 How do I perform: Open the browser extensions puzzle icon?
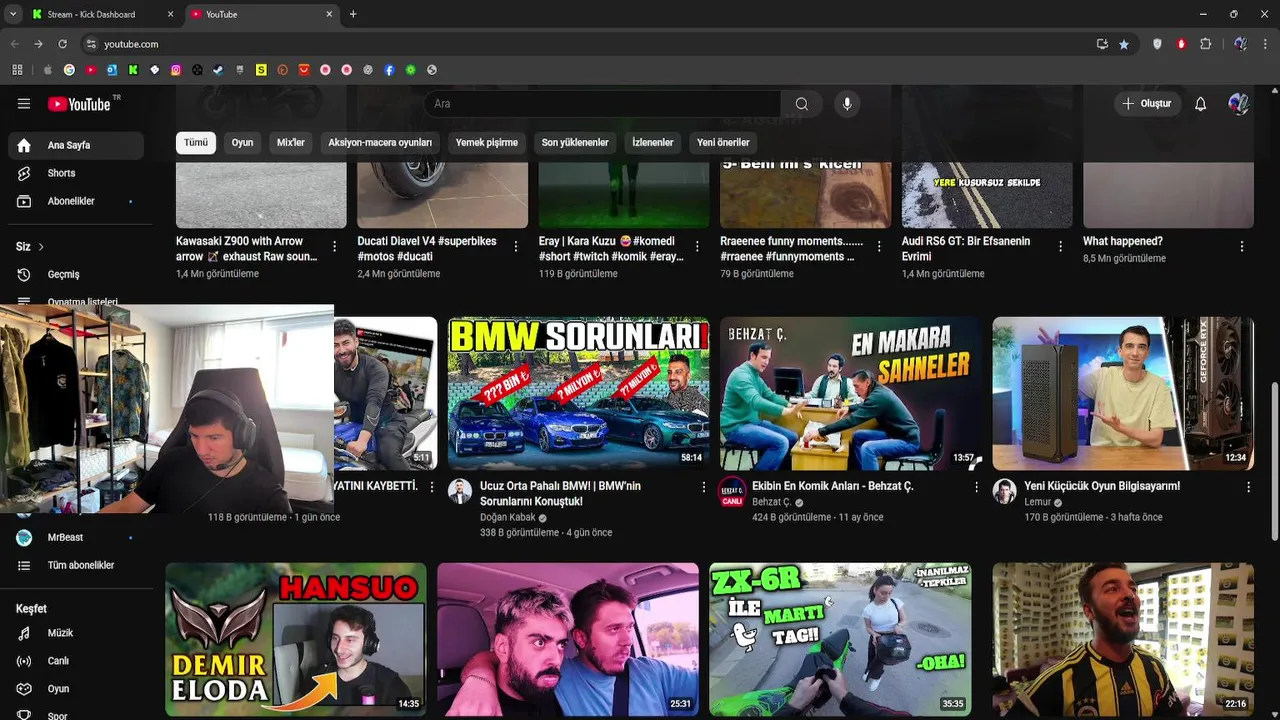pyautogui.click(x=1205, y=44)
